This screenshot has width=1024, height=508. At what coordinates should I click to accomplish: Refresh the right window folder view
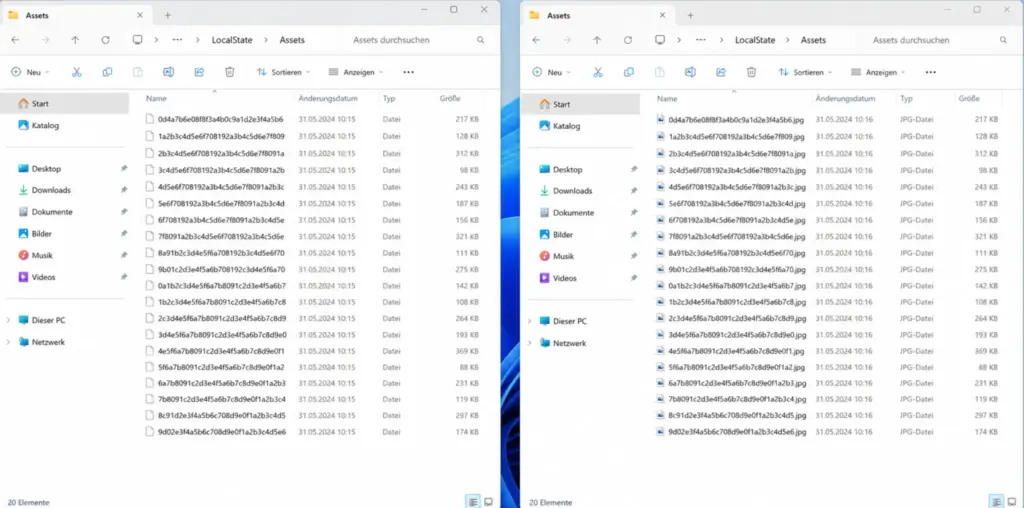[x=628, y=40]
